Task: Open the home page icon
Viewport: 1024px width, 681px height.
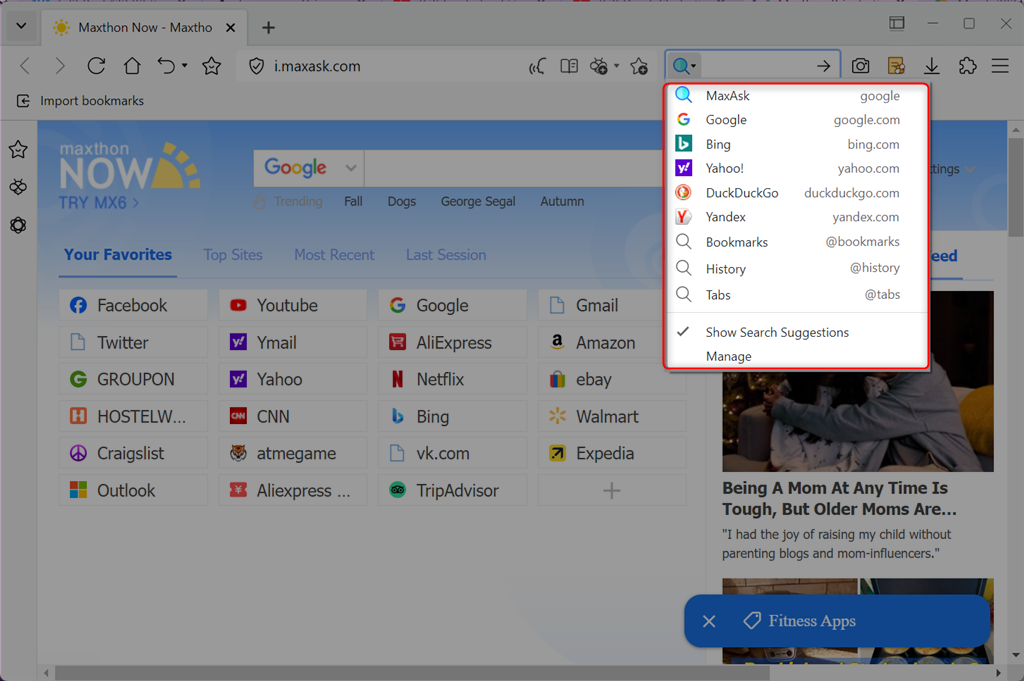Action: click(x=132, y=66)
